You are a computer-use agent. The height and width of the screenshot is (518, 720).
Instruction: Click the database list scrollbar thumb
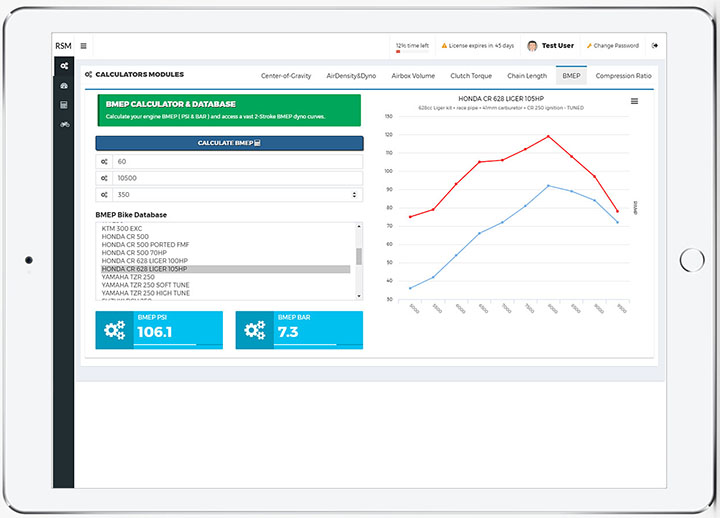coord(359,256)
